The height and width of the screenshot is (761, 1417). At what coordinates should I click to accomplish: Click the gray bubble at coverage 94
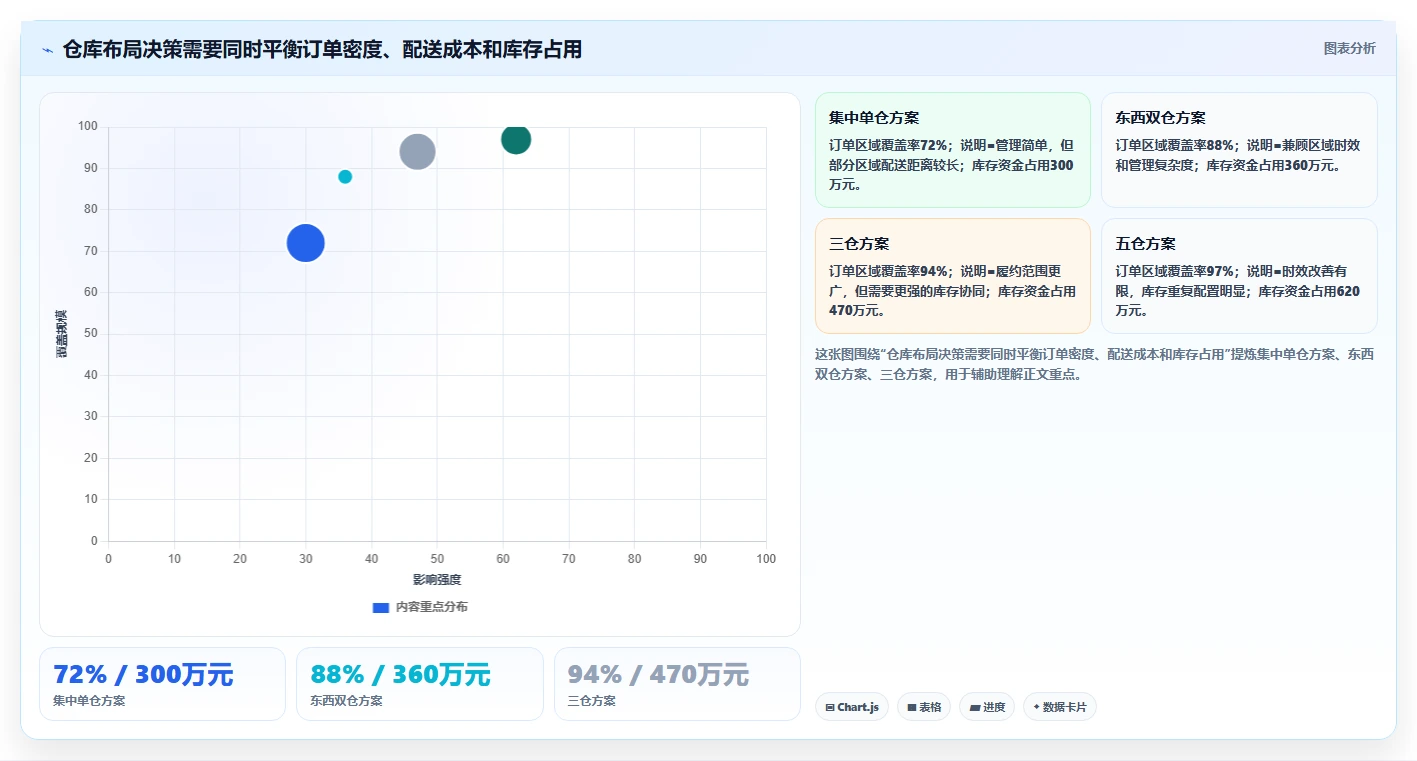click(417, 152)
